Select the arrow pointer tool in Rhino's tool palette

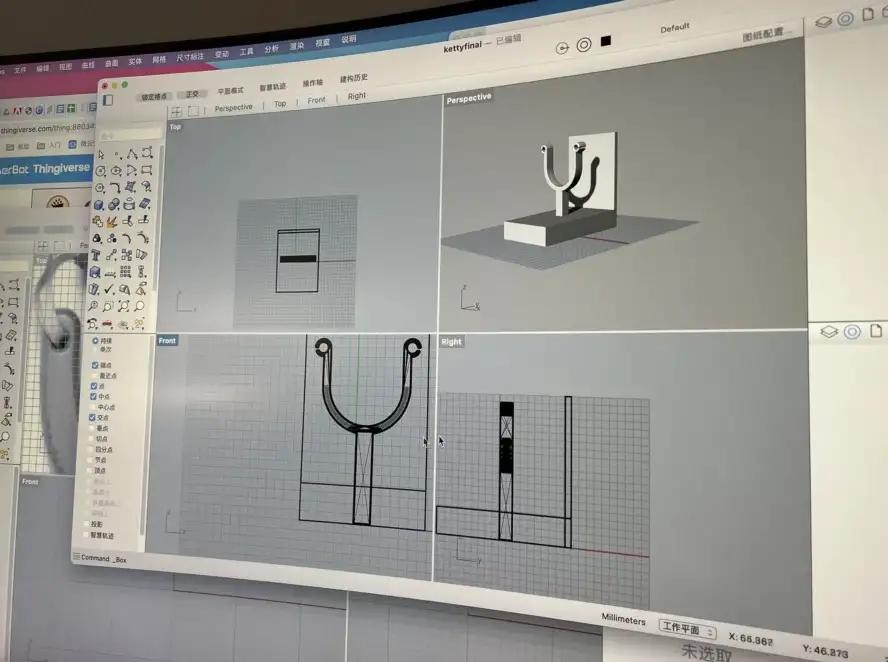(101, 155)
